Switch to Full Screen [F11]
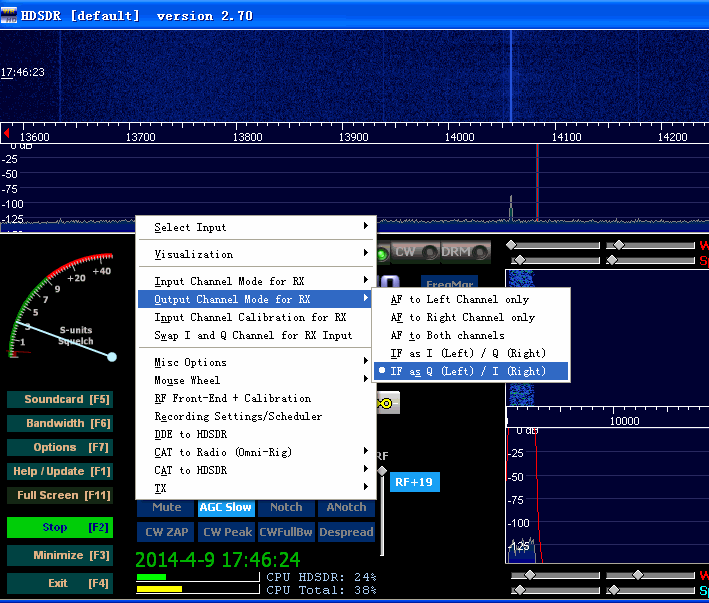 60,495
